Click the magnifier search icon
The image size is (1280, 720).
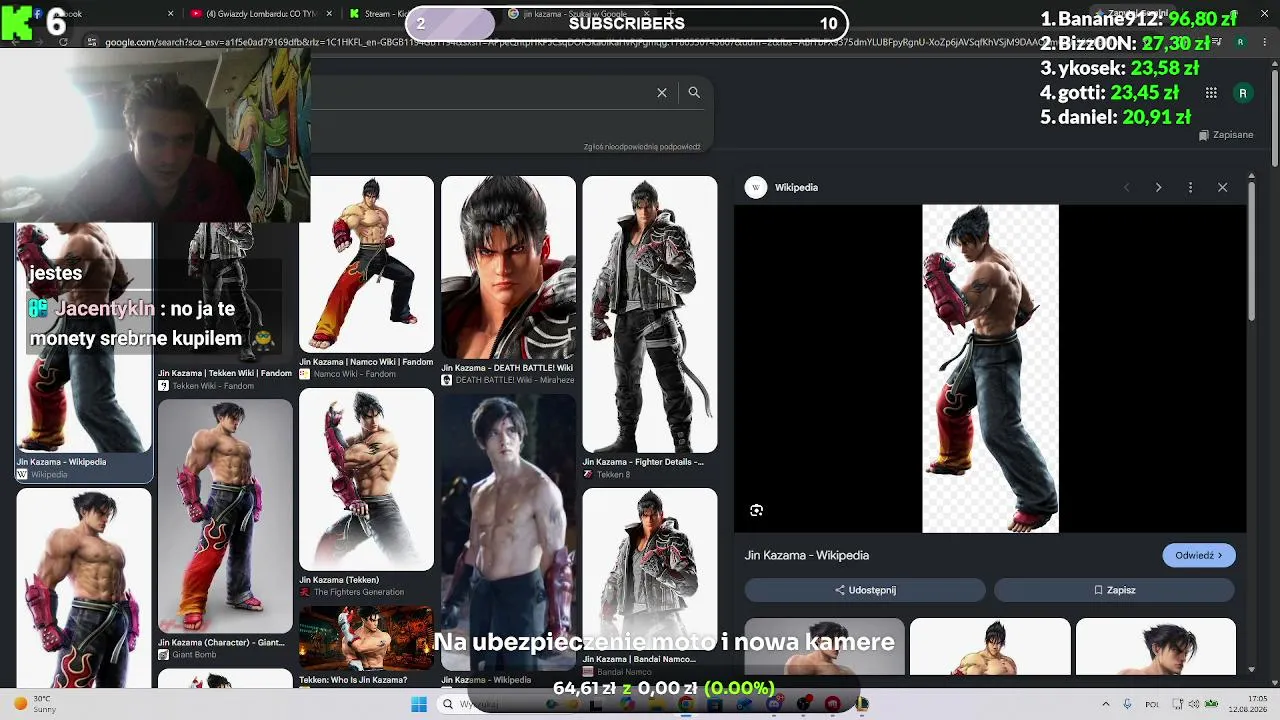coord(694,92)
